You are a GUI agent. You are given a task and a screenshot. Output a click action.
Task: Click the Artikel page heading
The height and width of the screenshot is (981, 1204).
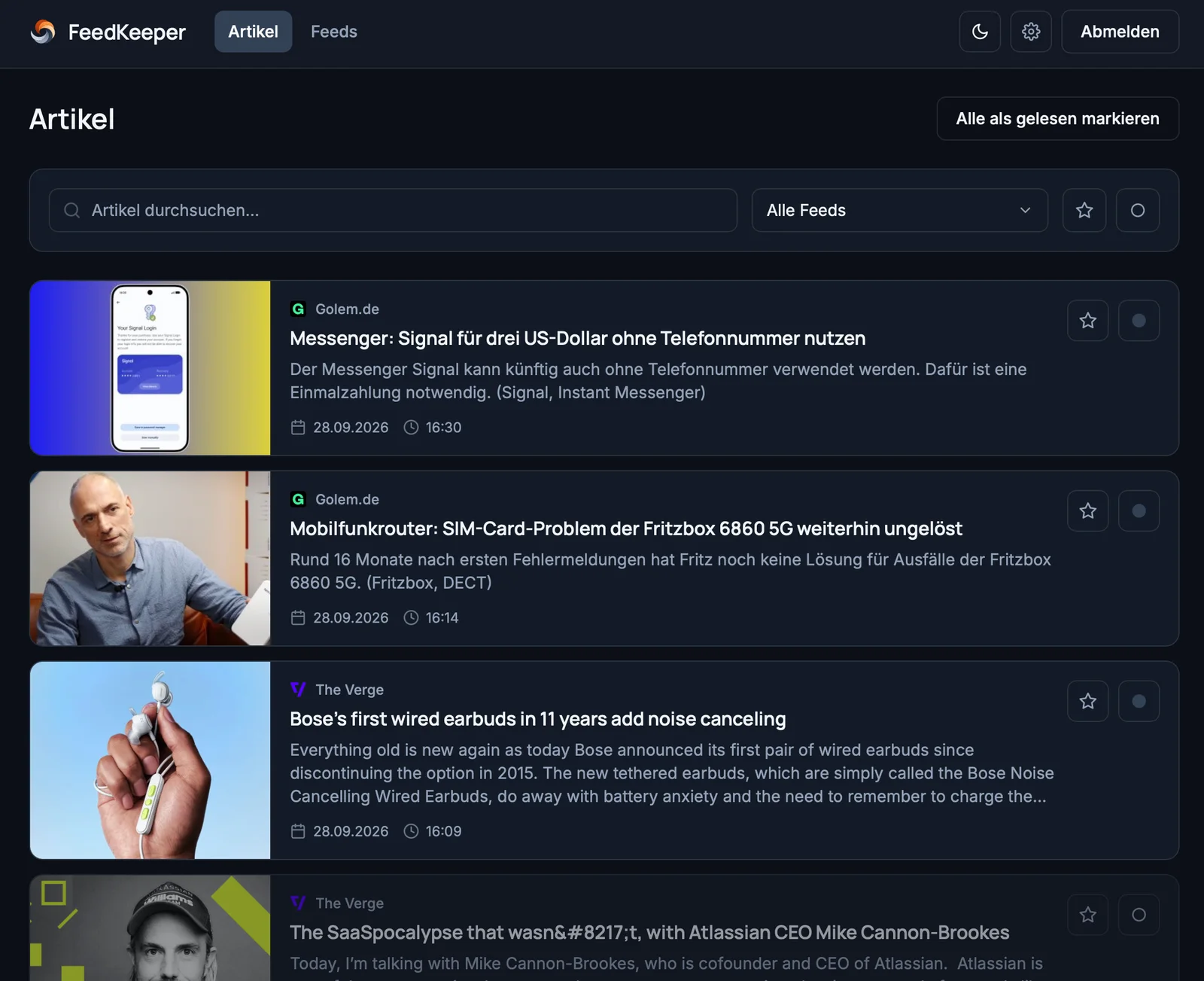tap(72, 119)
